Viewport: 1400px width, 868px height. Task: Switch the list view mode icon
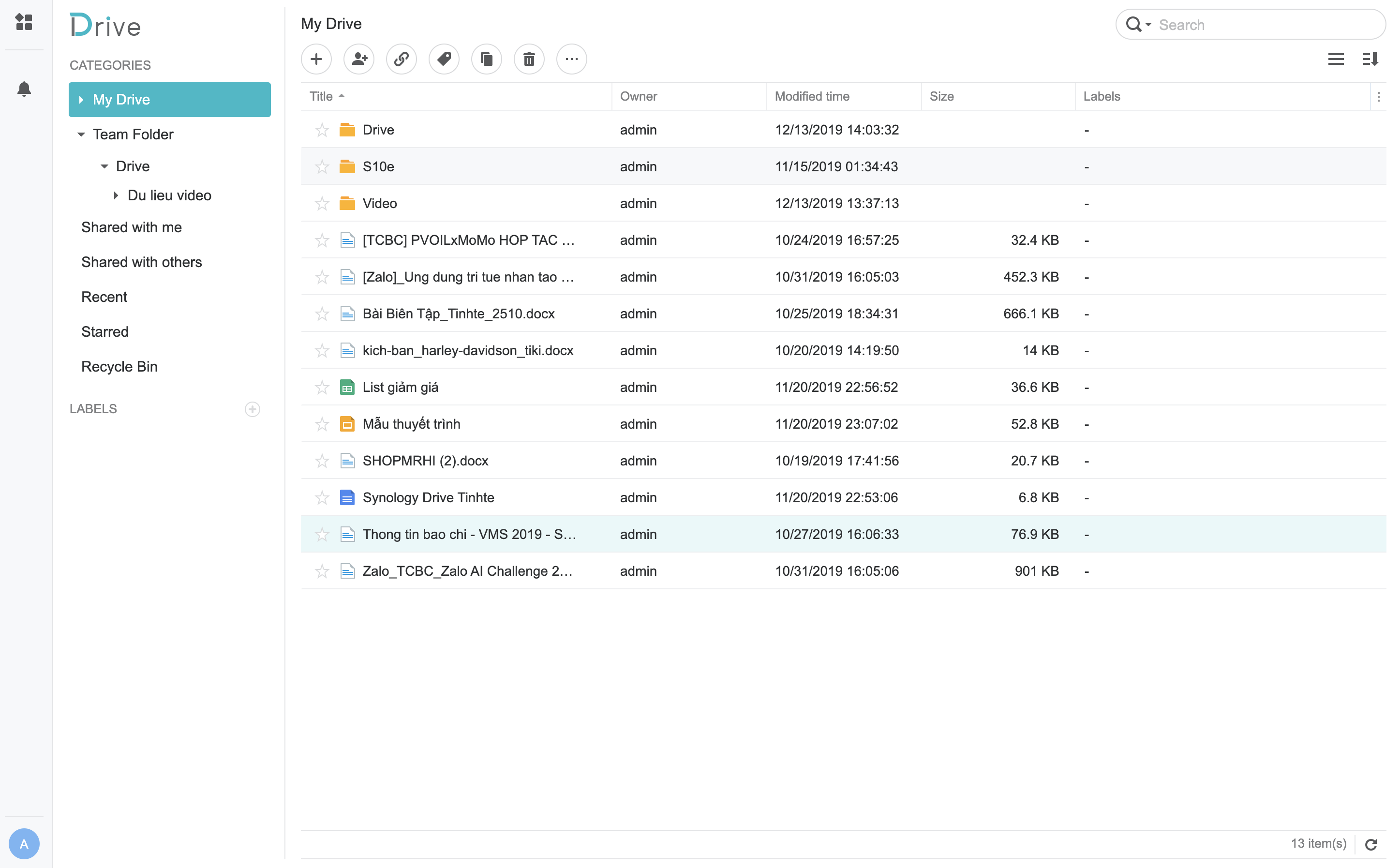[1336, 59]
